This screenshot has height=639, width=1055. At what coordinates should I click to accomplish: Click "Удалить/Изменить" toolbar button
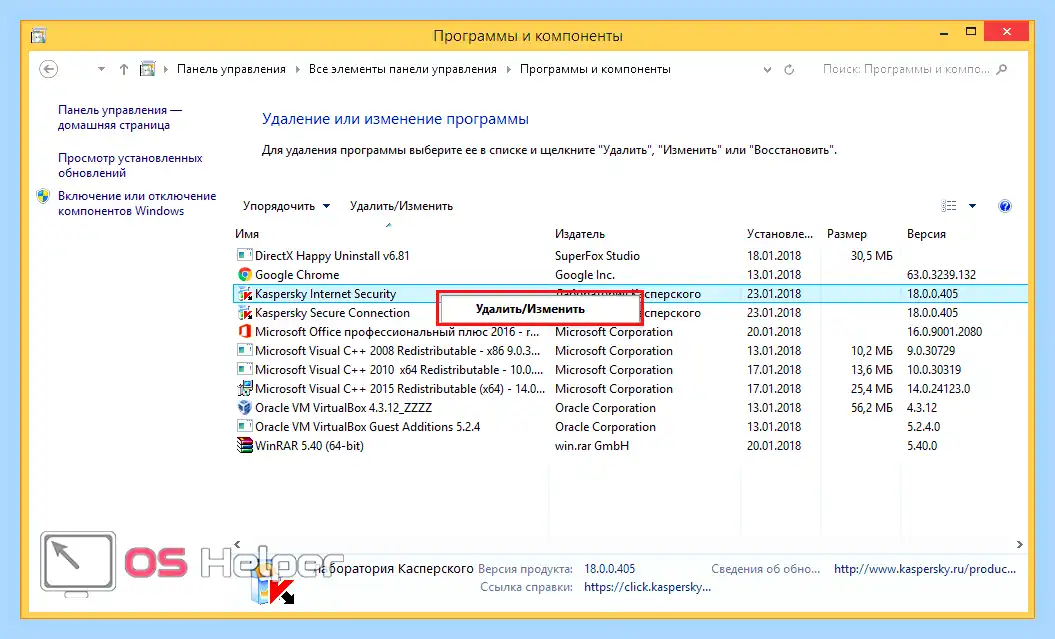(x=401, y=206)
